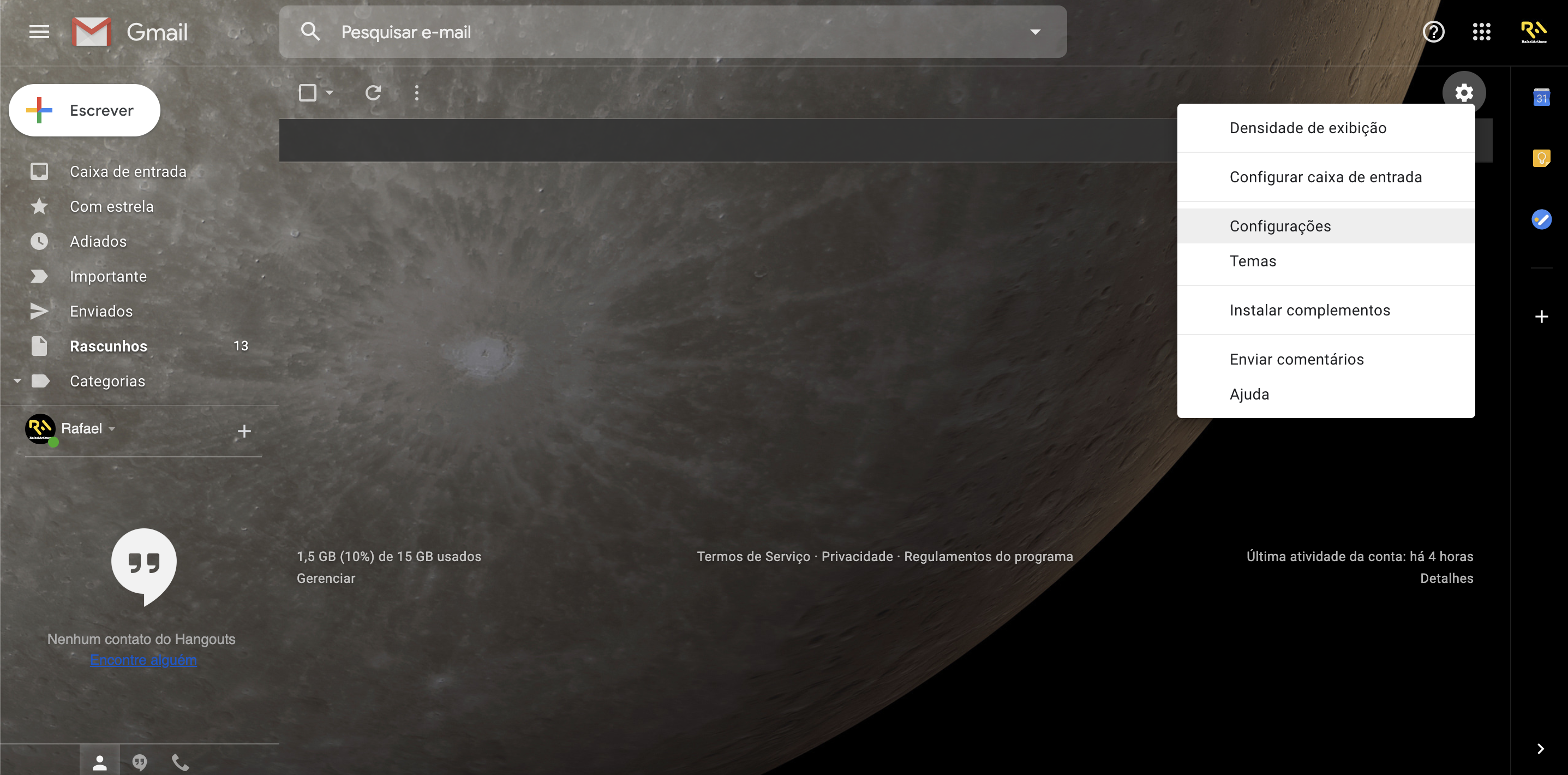Choose Temas in the settings menu
Viewport: 1568px width, 775px height.
[x=1252, y=261]
